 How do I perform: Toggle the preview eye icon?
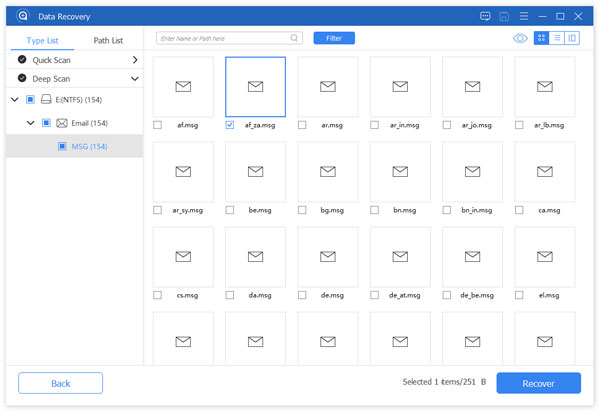[520, 38]
